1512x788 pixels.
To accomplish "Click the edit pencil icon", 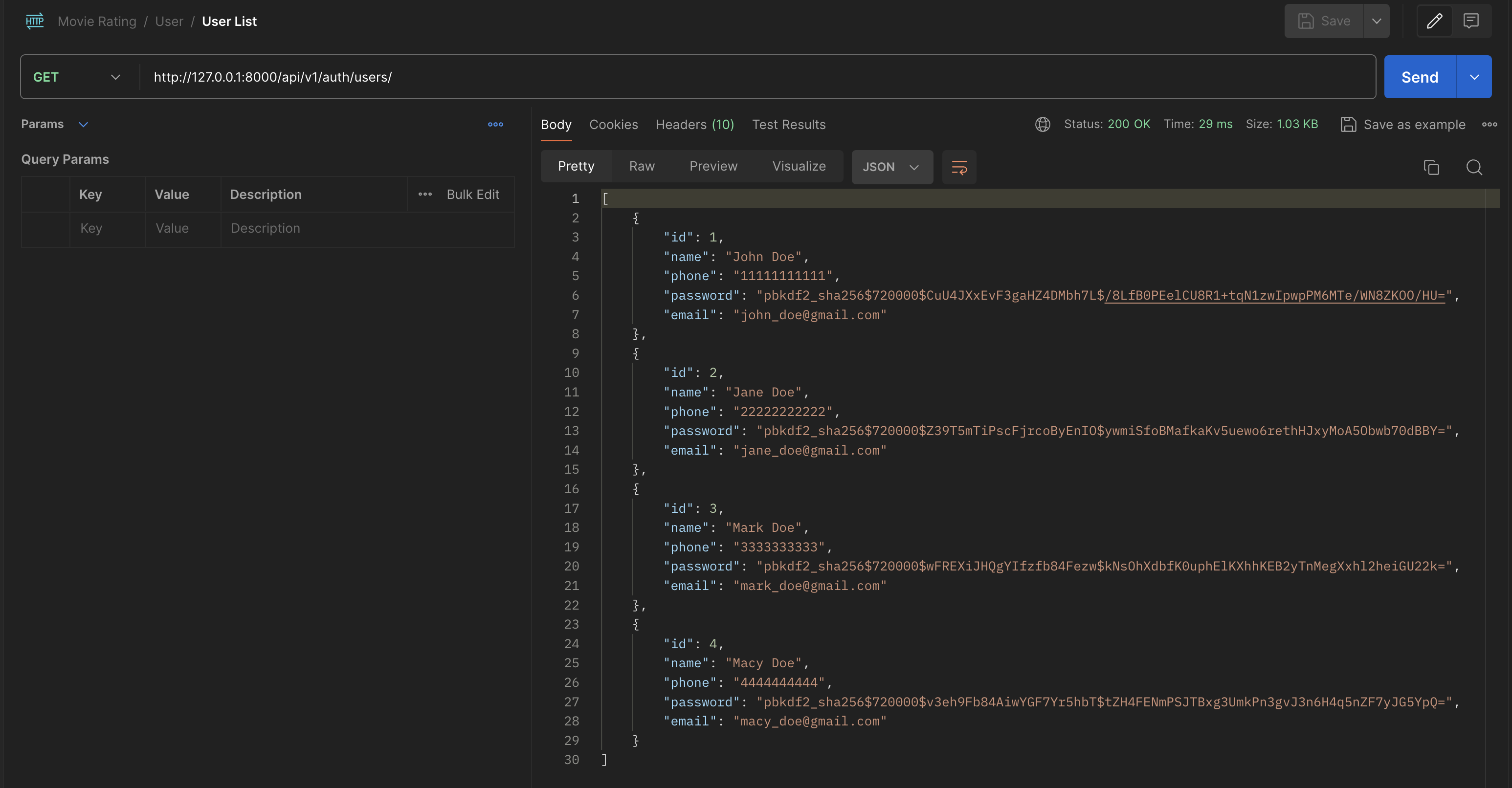I will [x=1434, y=21].
